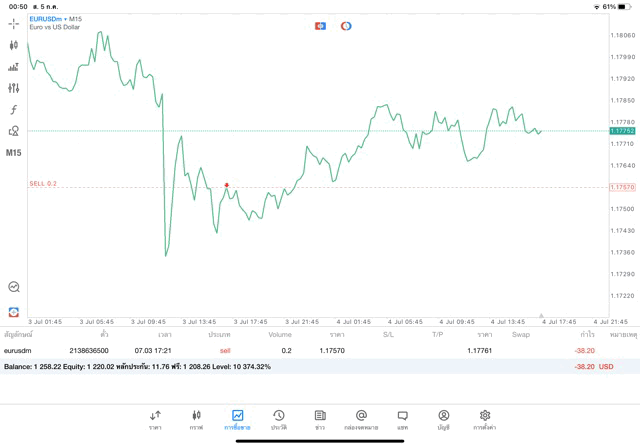Screen dimensions: 640x447
Task: Open the M15 timeframe selector
Action: click(x=13, y=153)
